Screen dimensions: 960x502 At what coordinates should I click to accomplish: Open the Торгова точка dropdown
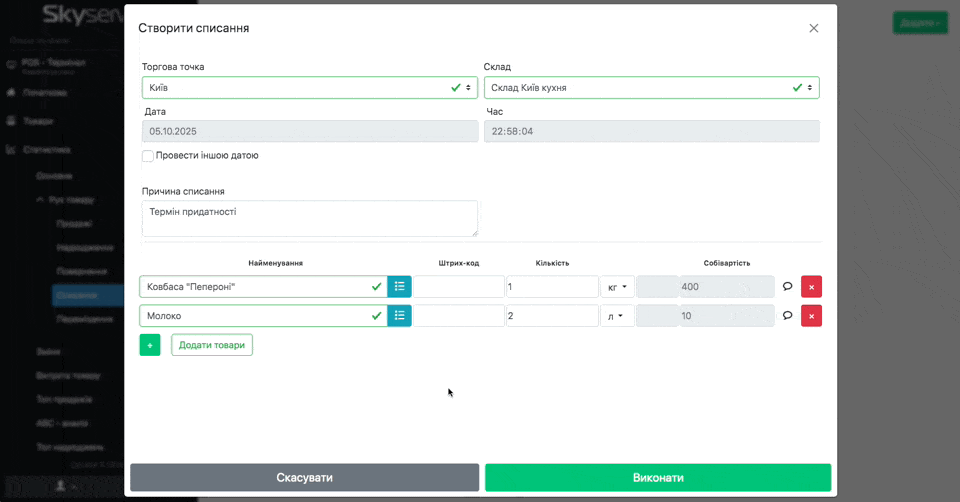pos(309,88)
